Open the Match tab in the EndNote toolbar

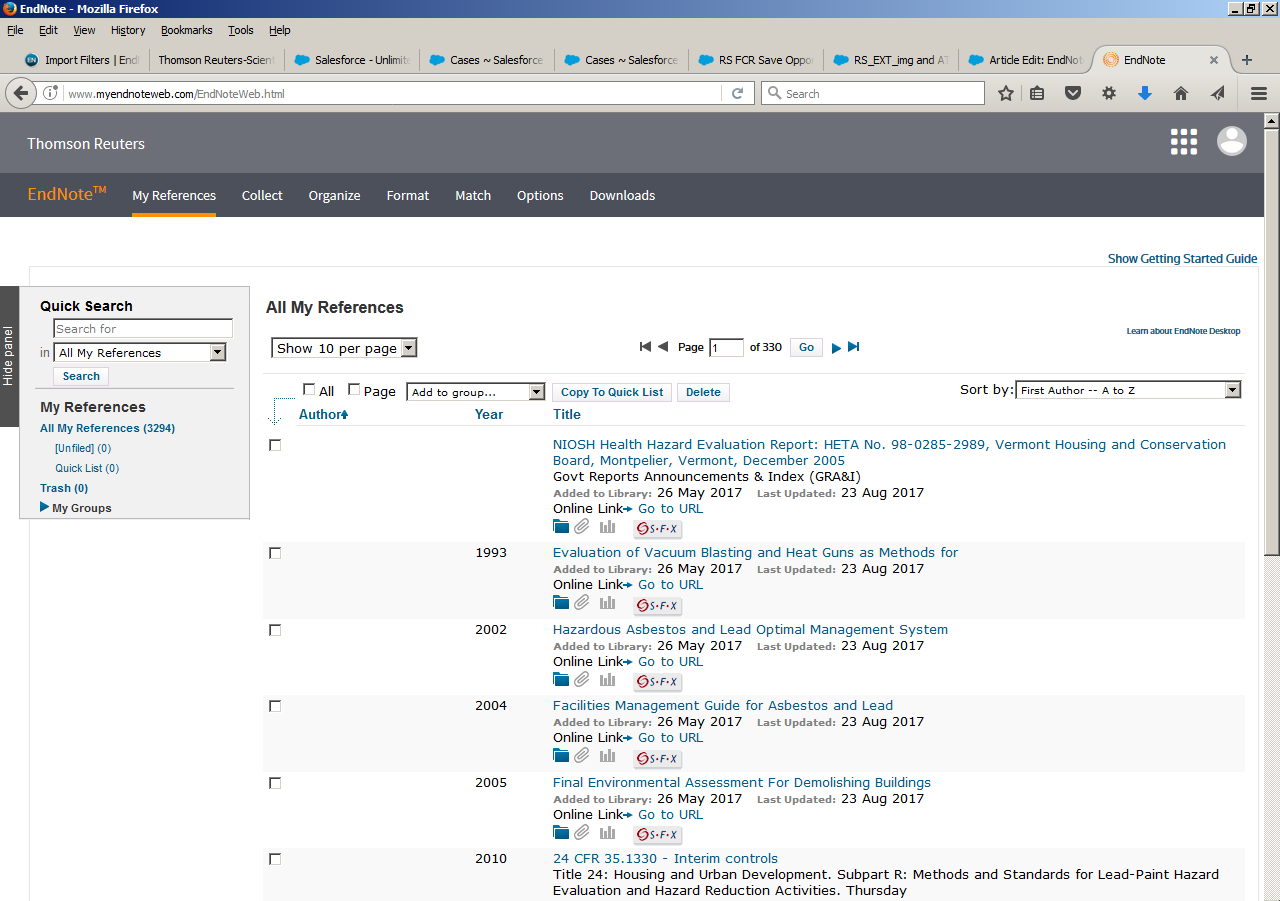472,195
